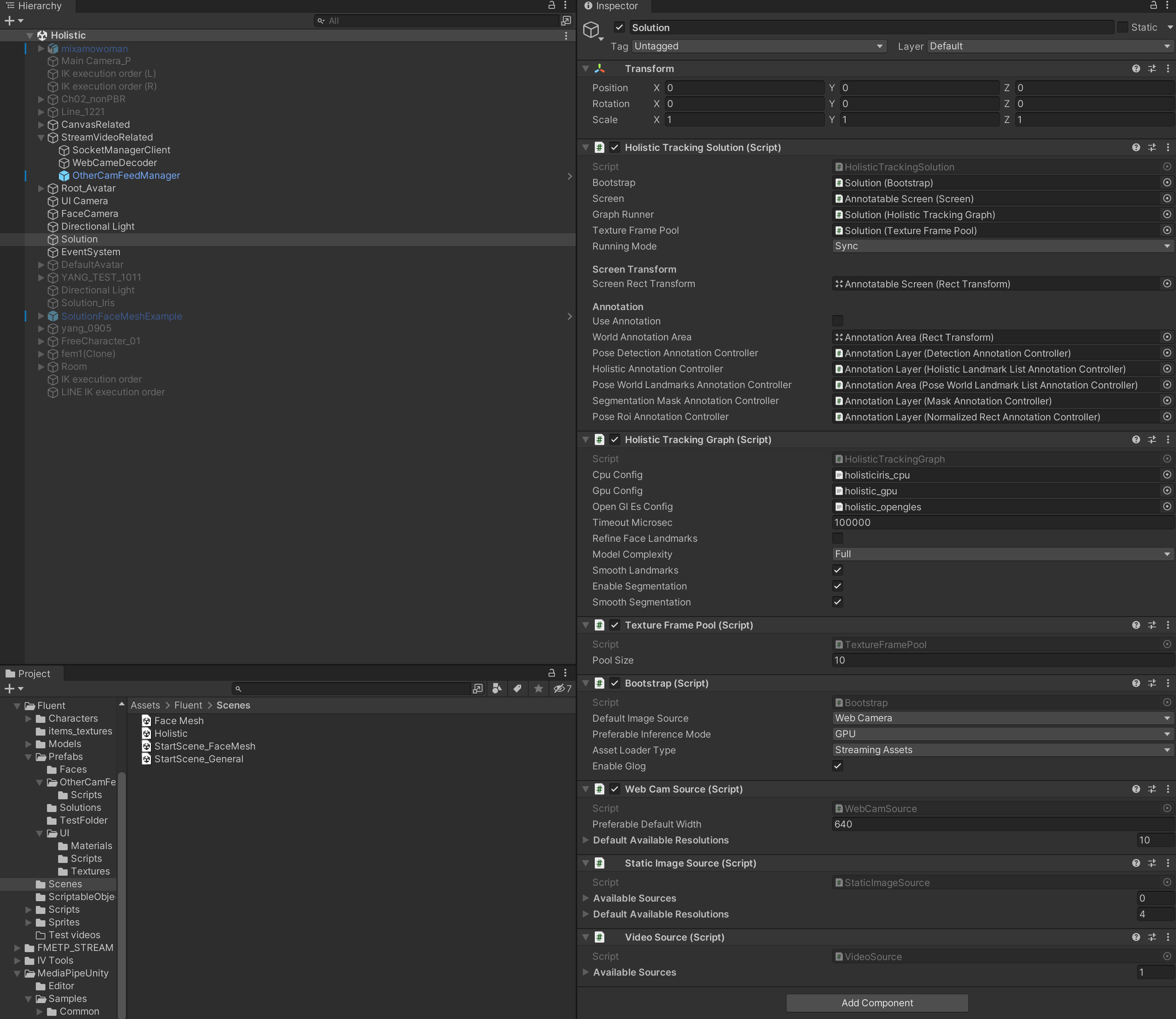Click the Project panel lock icon
The image size is (1176, 1019).
551,673
